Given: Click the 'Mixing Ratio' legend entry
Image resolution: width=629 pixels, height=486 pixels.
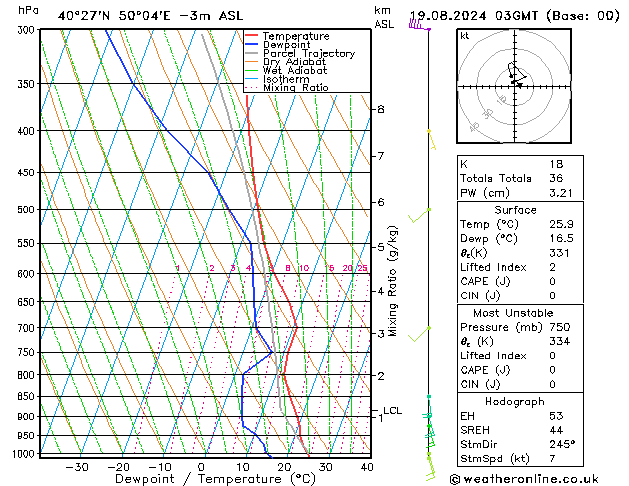Looking at the screenshot, I should 296,87.
